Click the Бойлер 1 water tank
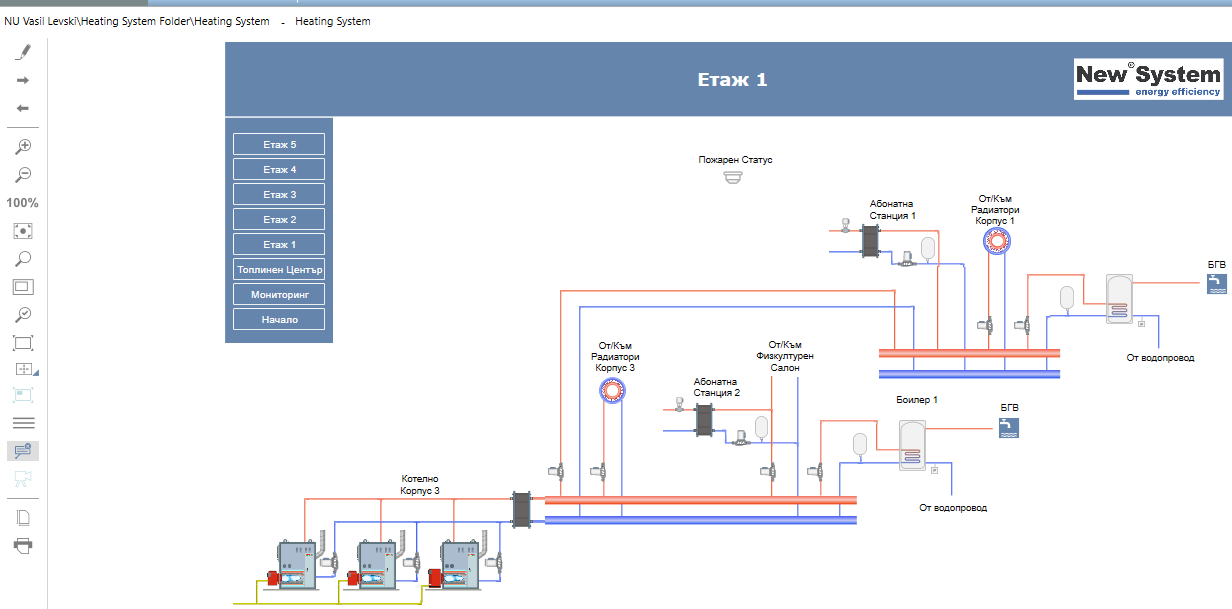Image resolution: width=1232 pixels, height=609 pixels. (x=912, y=445)
